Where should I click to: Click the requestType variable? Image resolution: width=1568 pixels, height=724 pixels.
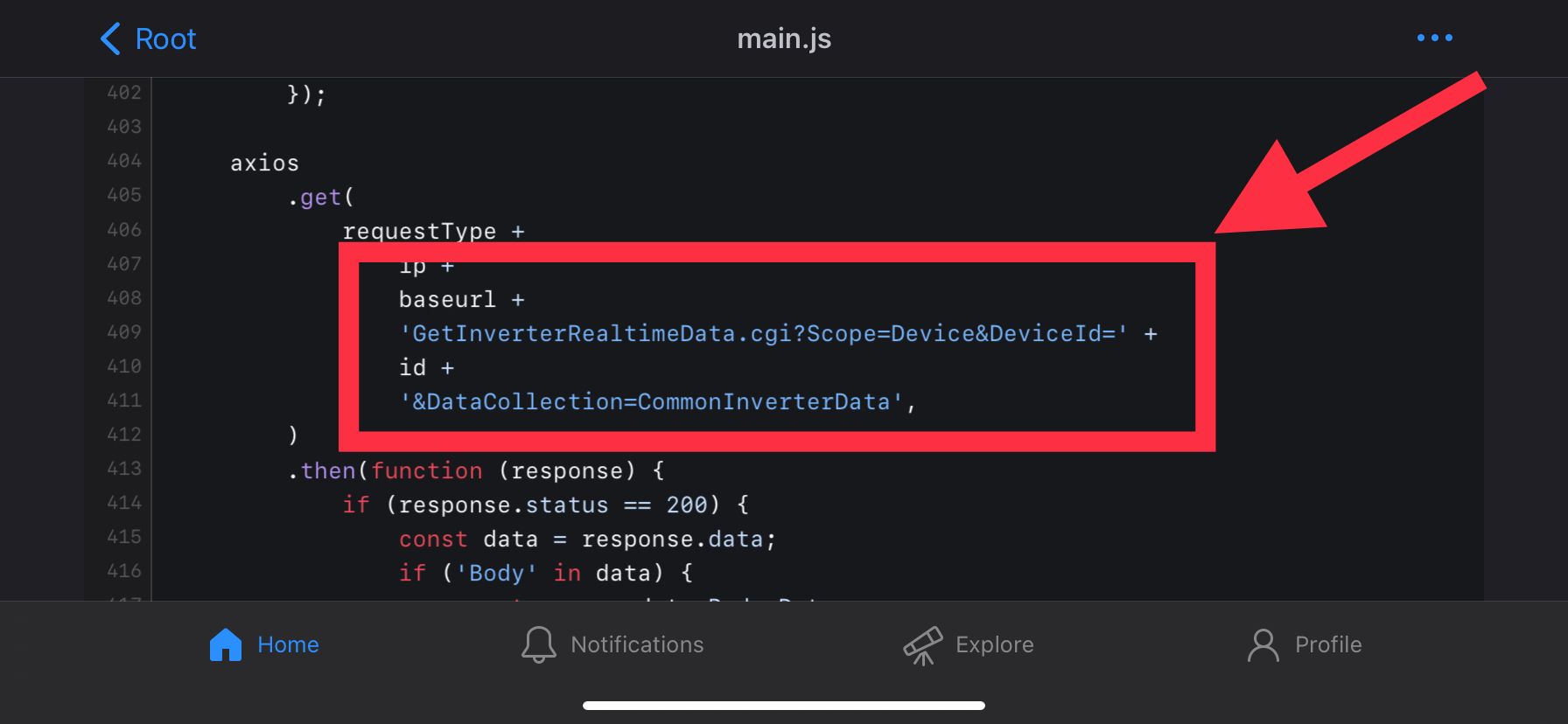pos(419,232)
